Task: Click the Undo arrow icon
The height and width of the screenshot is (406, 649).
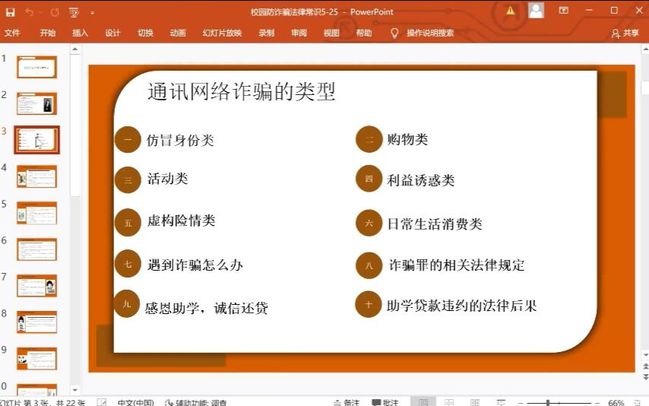Action: tap(29, 11)
